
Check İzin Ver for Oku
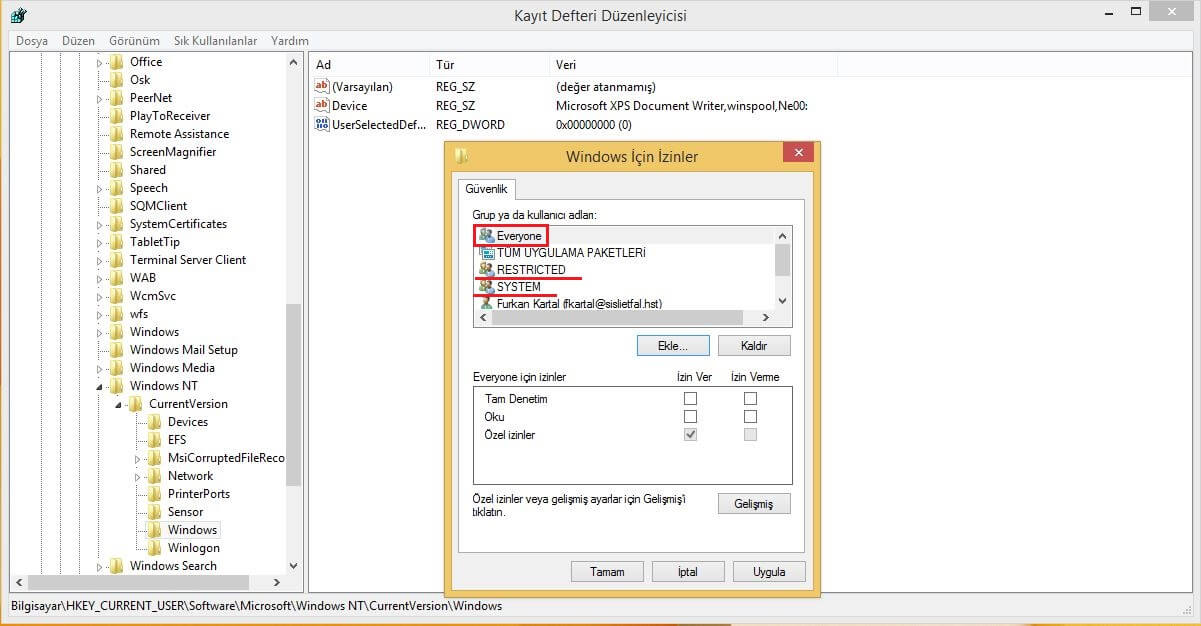pos(690,417)
